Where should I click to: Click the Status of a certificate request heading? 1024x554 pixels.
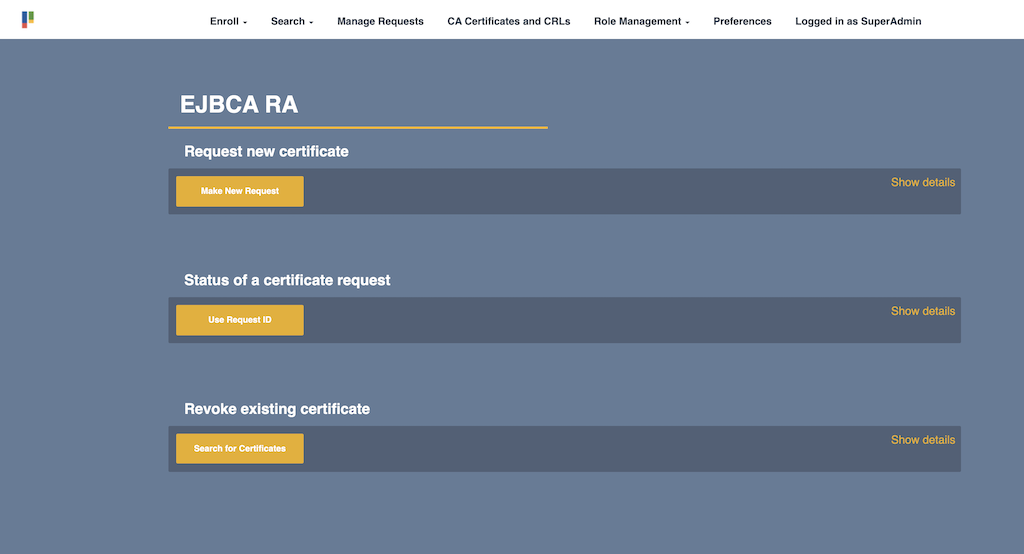click(287, 281)
